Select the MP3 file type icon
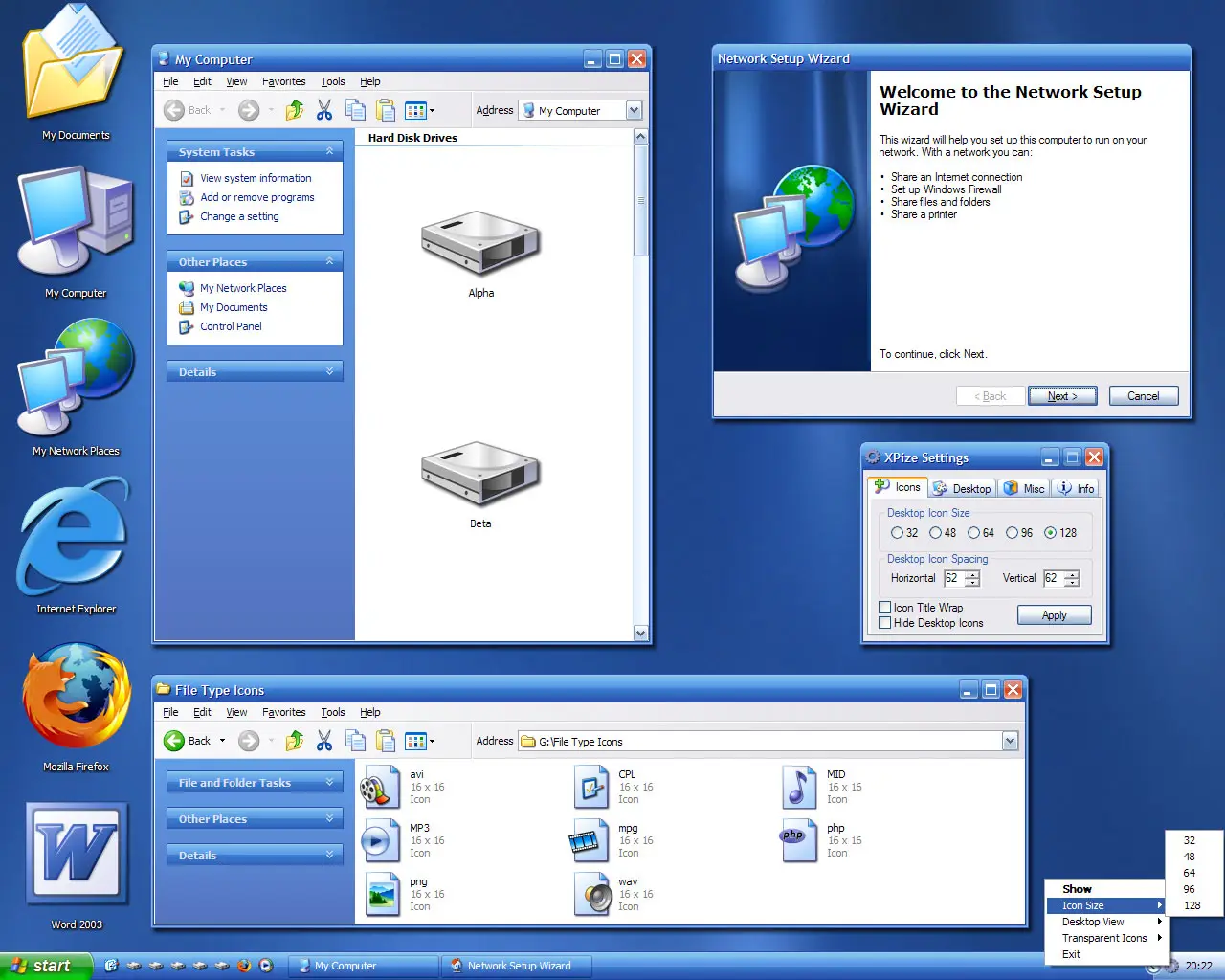The height and width of the screenshot is (980, 1225). click(x=379, y=840)
